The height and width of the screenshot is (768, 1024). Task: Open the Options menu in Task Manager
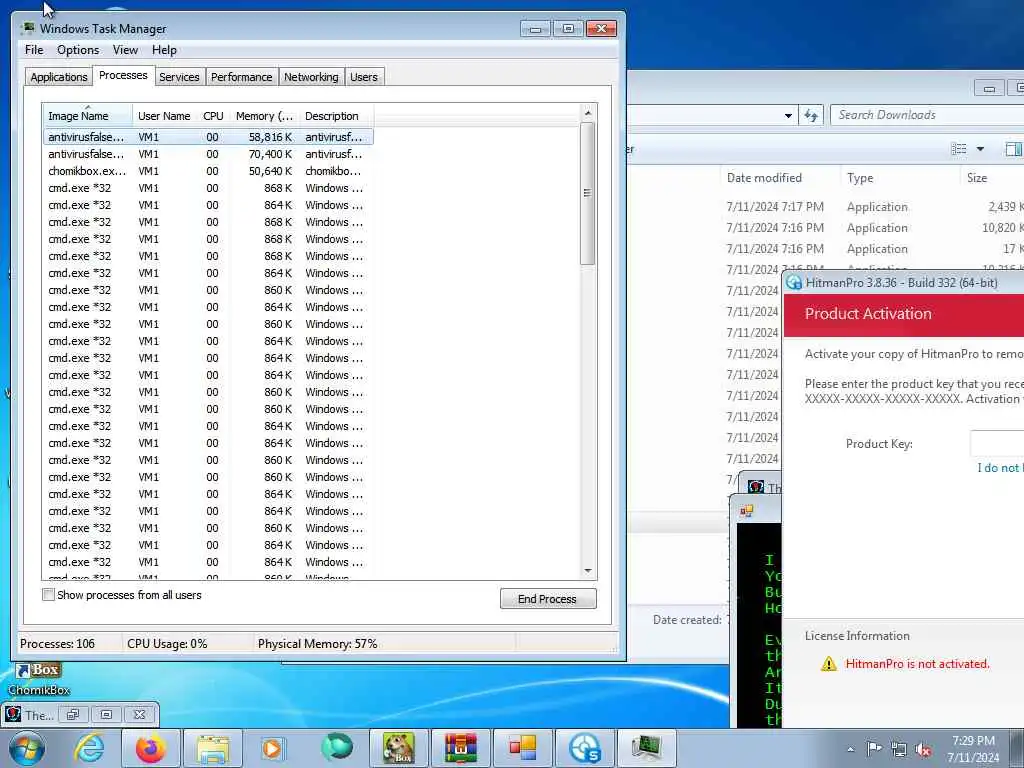click(78, 50)
